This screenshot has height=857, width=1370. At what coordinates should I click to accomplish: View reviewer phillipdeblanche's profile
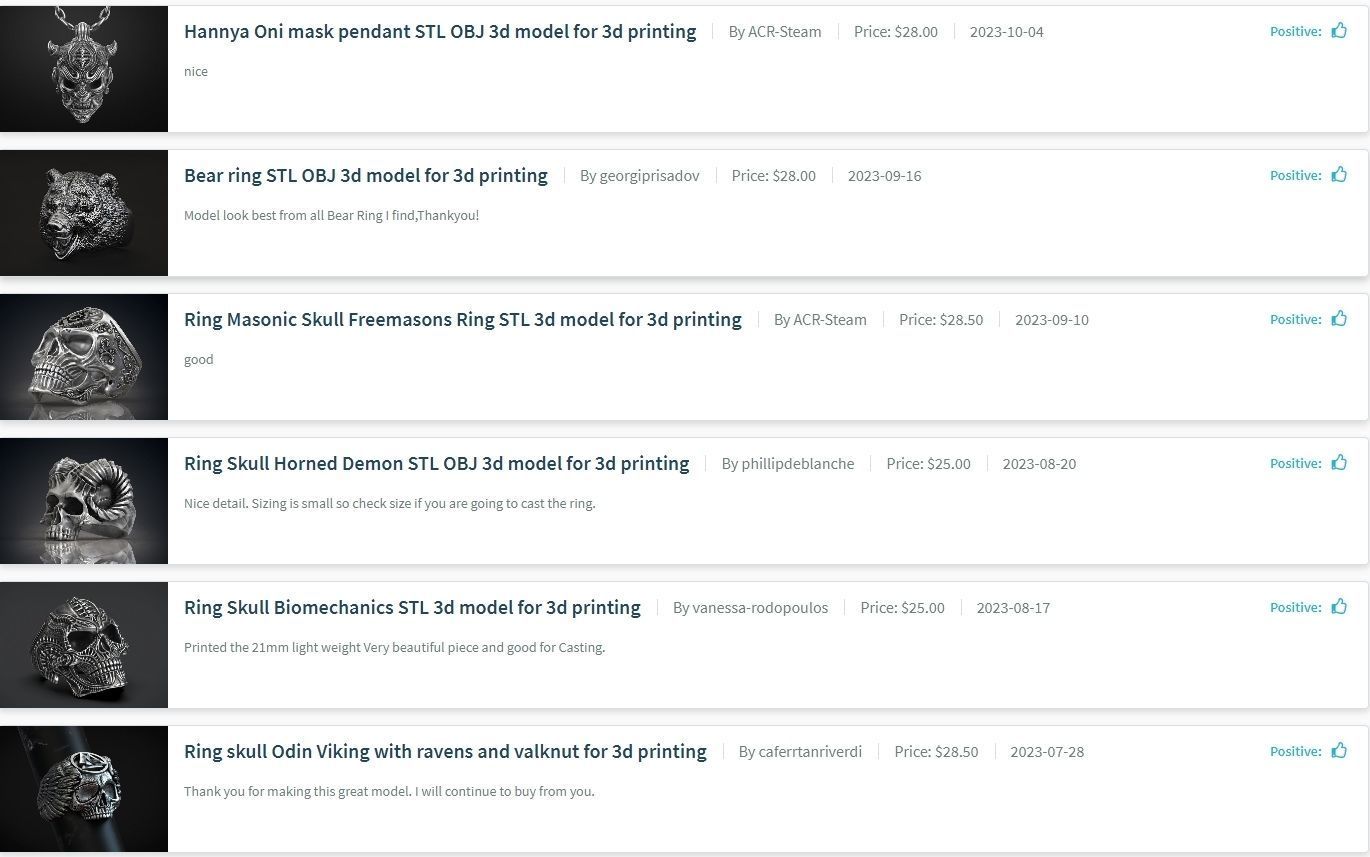pos(797,464)
